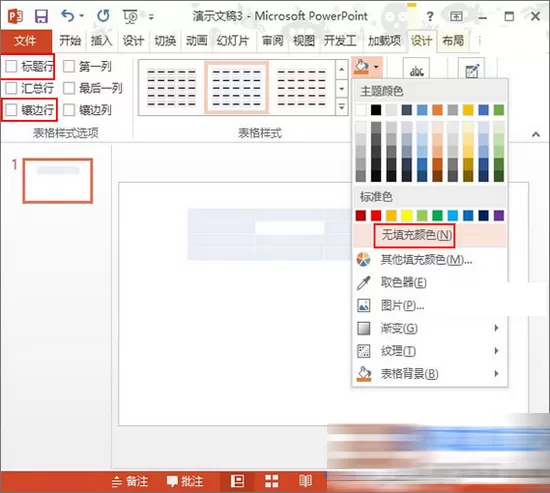Image resolution: width=550 pixels, height=493 pixels.
Task: Expand the table styles gallery more arrow
Action: pos(342,107)
